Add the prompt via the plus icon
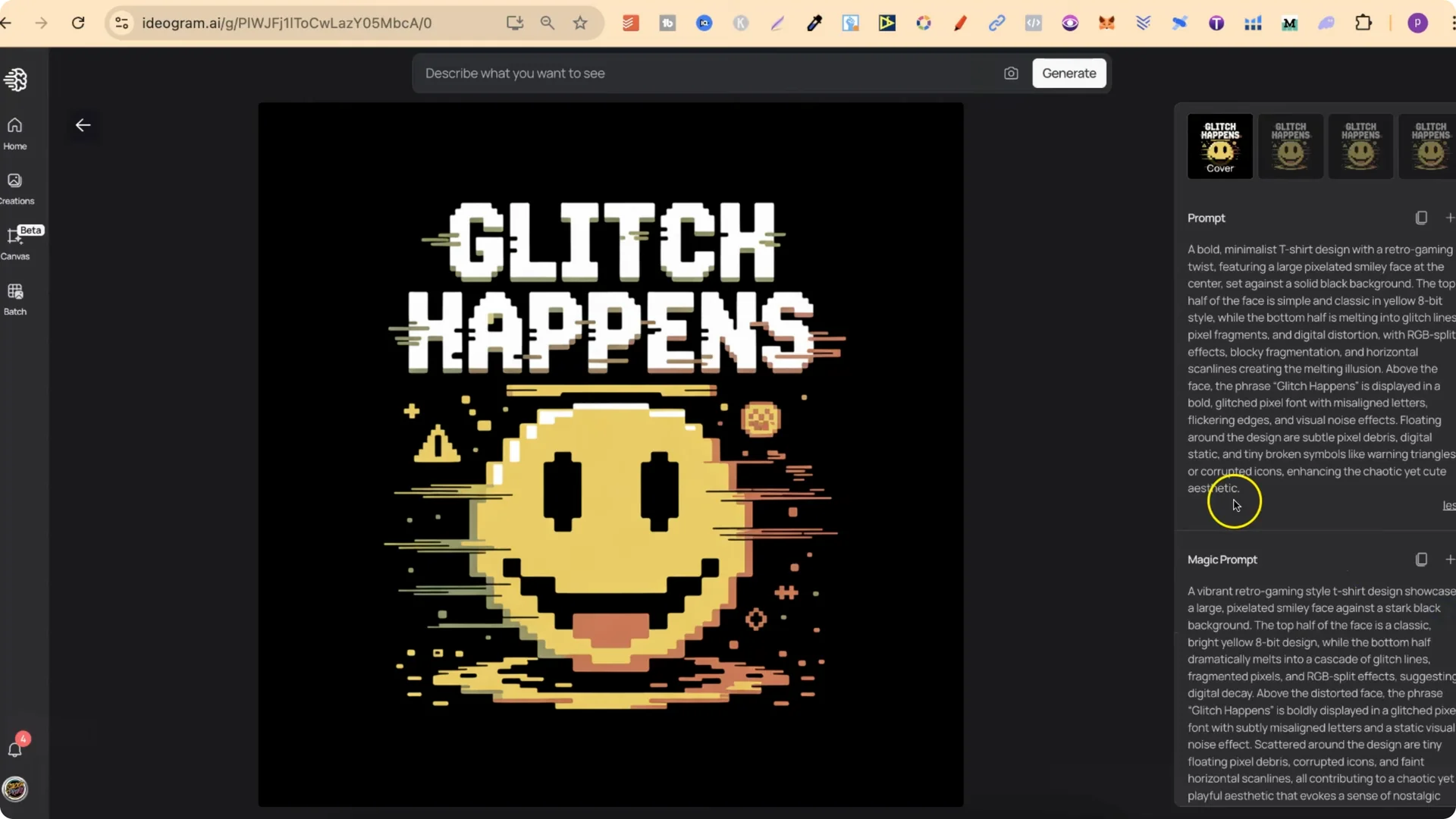Screen dimensions: 1456x819 tap(1450, 218)
